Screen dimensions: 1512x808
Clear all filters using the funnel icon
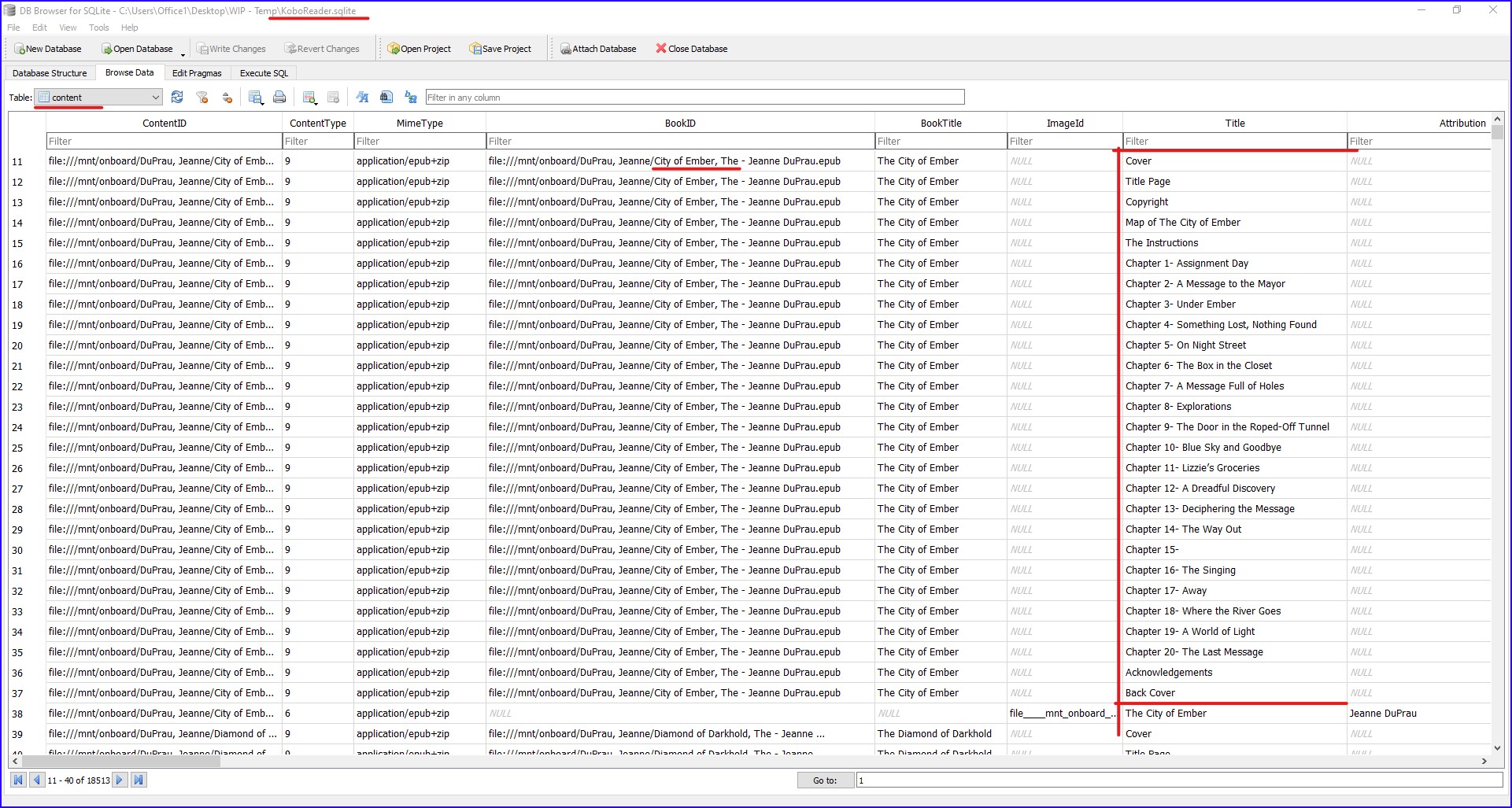coord(202,97)
